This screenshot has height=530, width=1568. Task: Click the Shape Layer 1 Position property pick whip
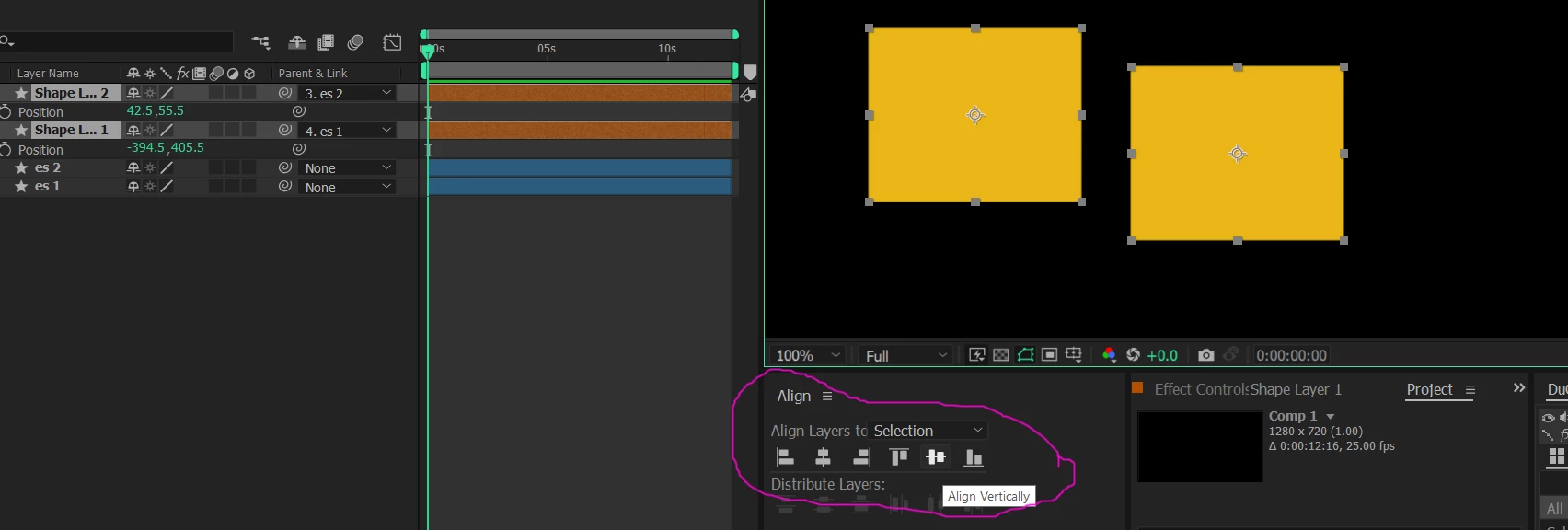299,148
